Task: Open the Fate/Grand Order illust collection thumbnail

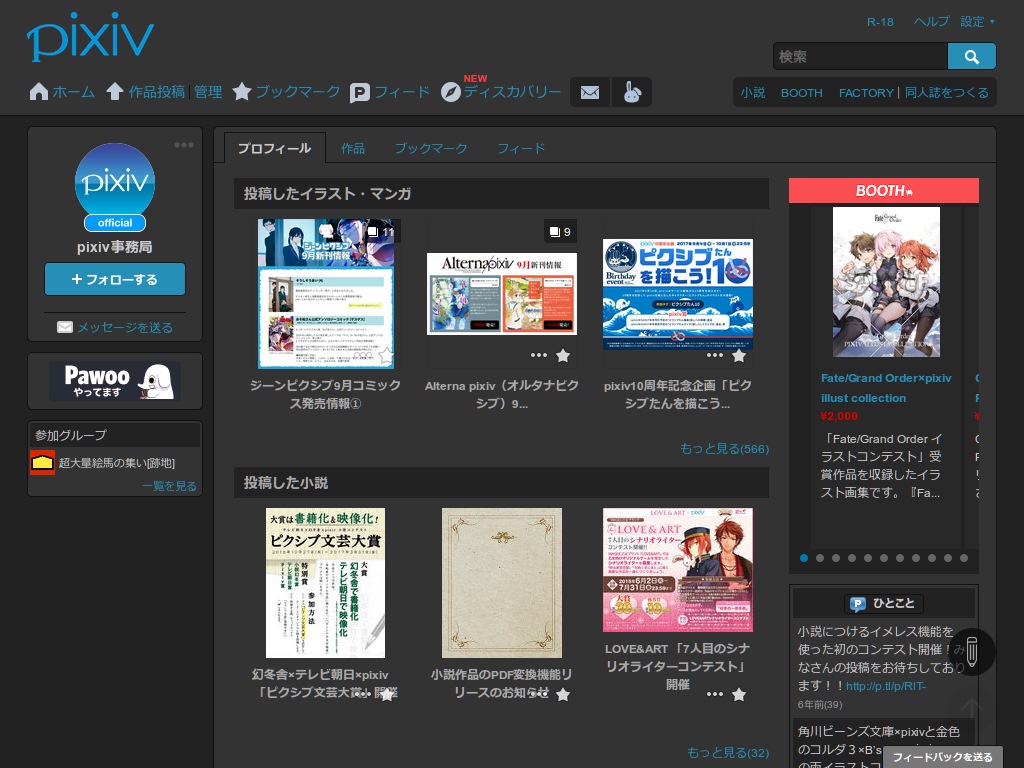Action: pyautogui.click(x=886, y=281)
